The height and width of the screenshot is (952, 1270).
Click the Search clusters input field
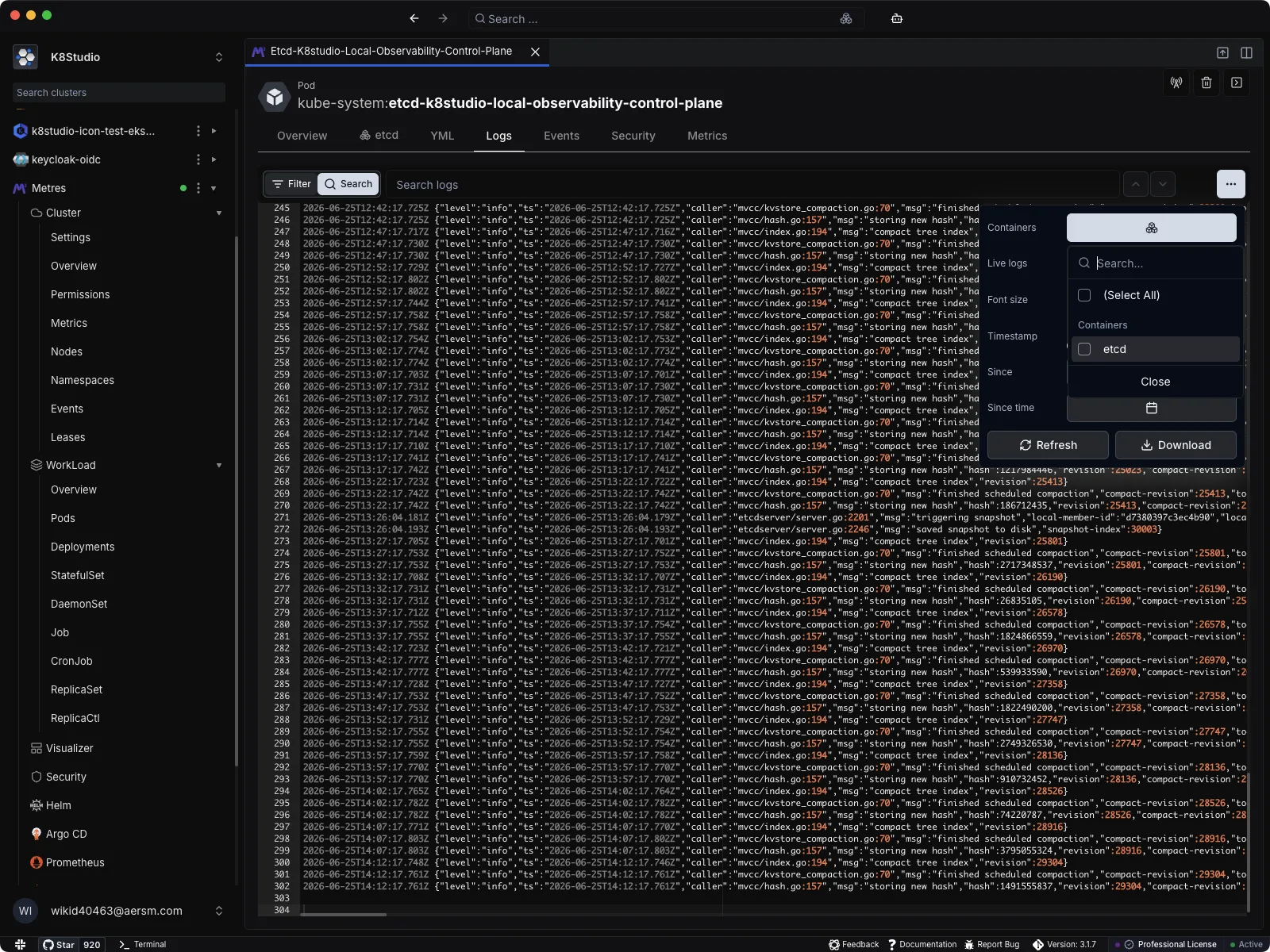coord(119,93)
